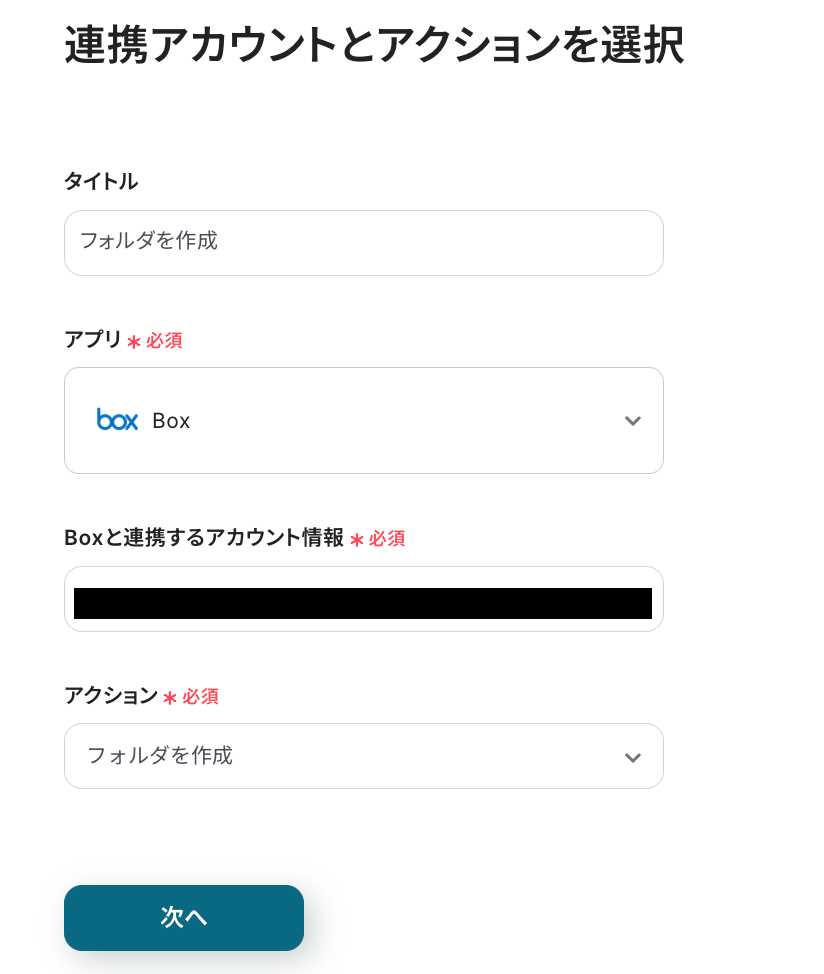Image resolution: width=824 pixels, height=974 pixels.
Task: Open the アクション dropdown showing フォルダを作成
Action: pos(363,756)
